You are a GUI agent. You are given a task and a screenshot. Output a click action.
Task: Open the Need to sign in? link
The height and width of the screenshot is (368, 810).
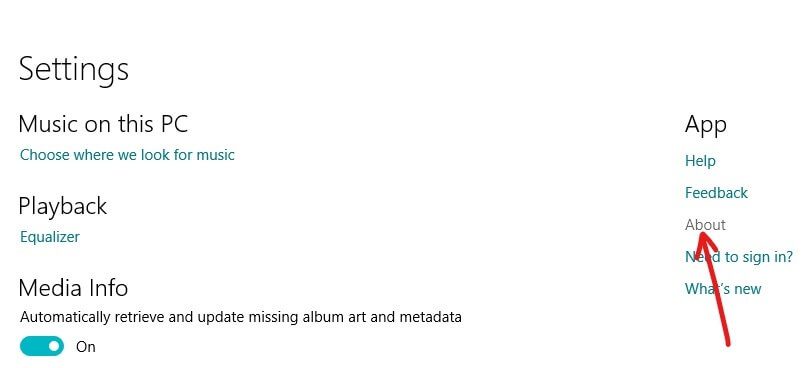[739, 257]
